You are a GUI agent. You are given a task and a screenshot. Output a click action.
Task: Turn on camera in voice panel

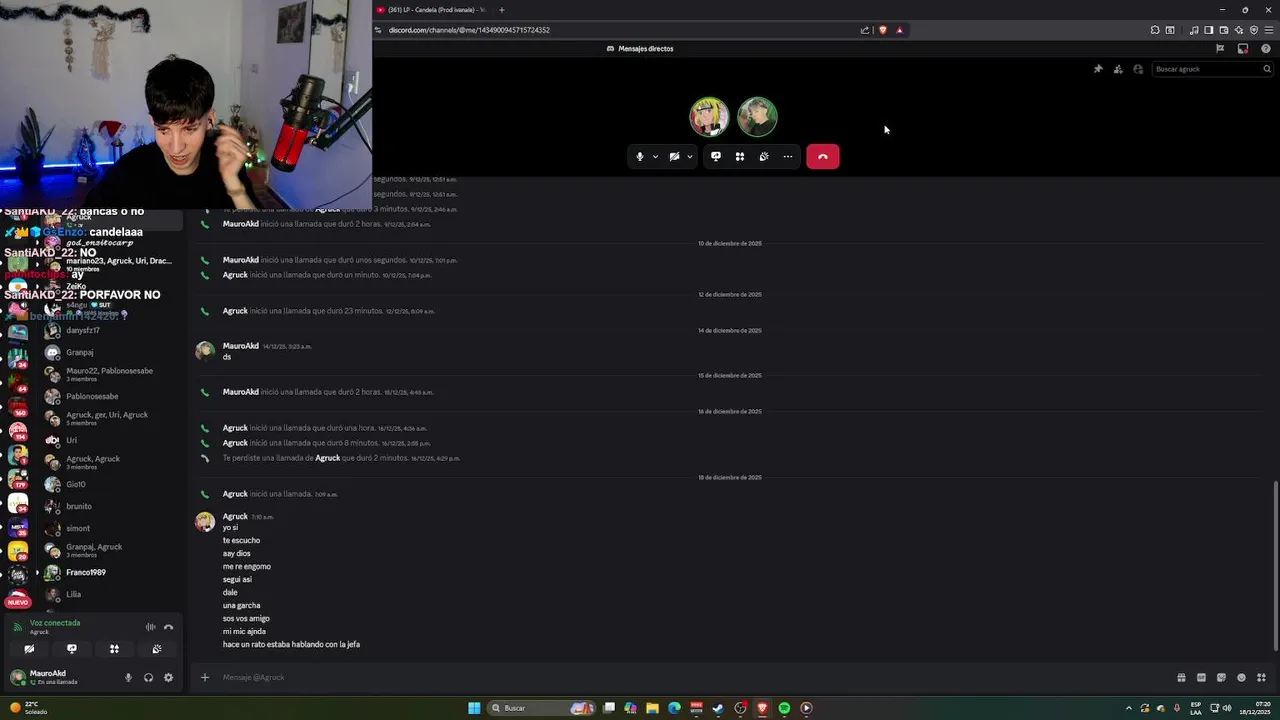(29, 649)
